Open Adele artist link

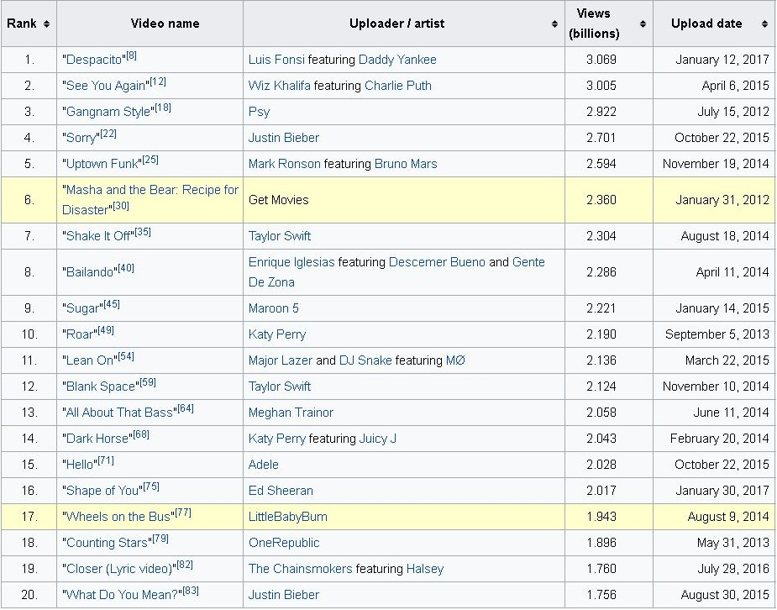[x=263, y=465]
